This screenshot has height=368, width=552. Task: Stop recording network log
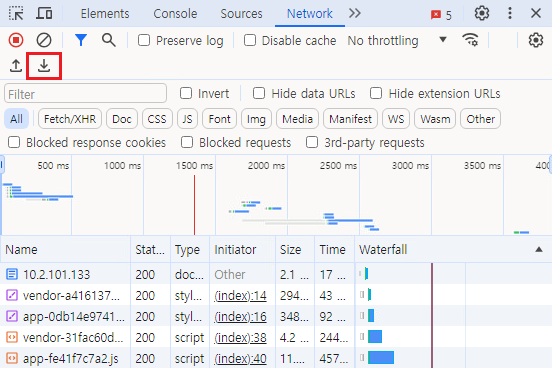click(x=16, y=40)
